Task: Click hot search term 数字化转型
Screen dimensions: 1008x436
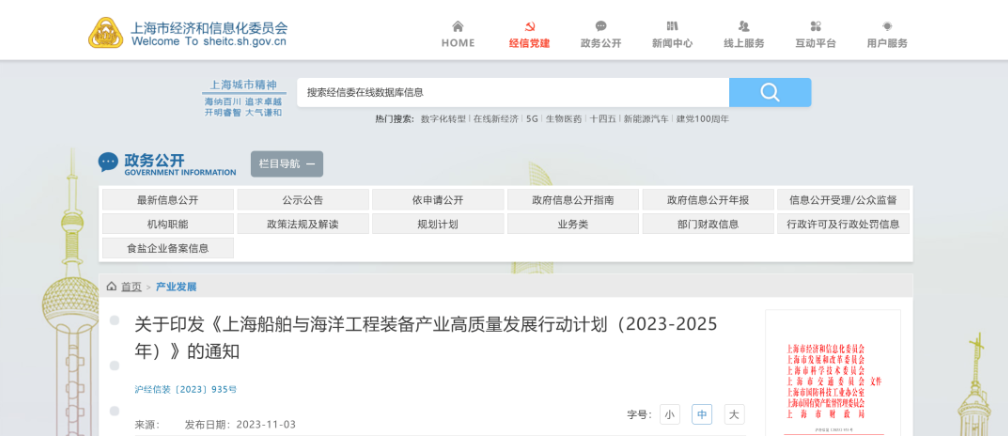Action: tap(443, 119)
